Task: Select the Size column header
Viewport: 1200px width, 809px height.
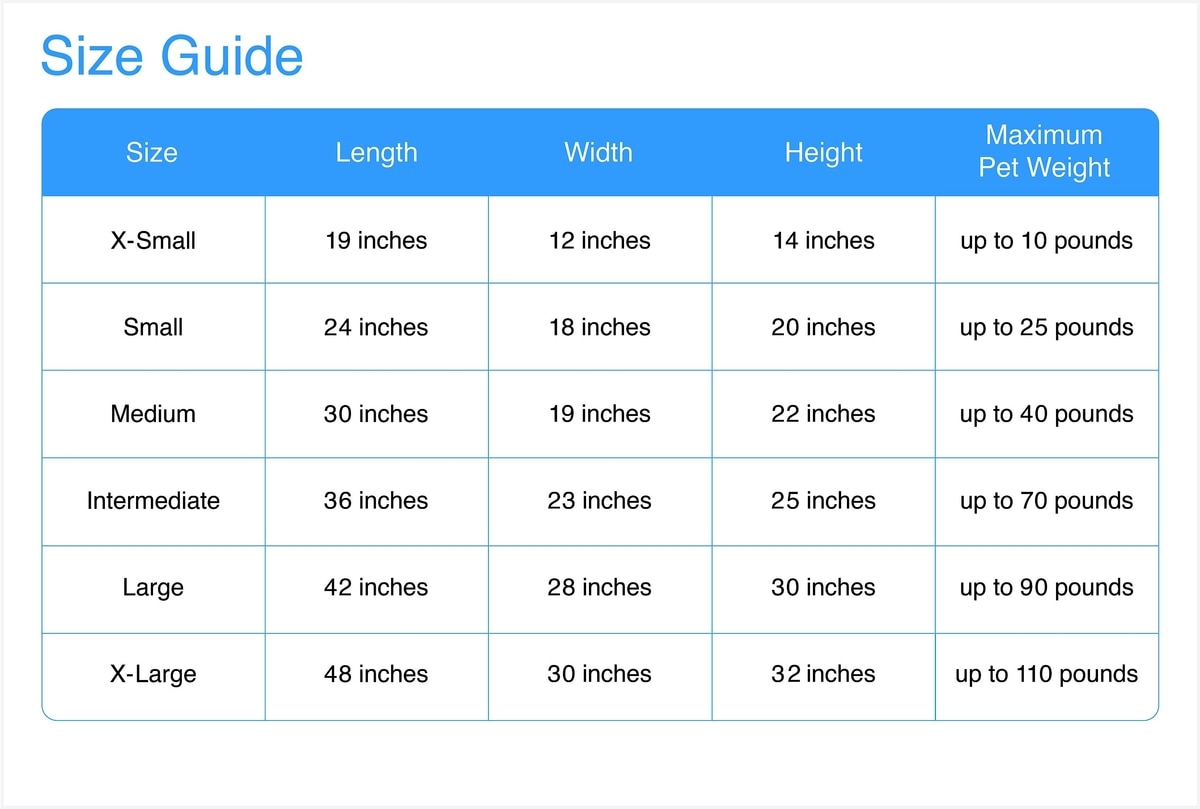Action: [152, 153]
